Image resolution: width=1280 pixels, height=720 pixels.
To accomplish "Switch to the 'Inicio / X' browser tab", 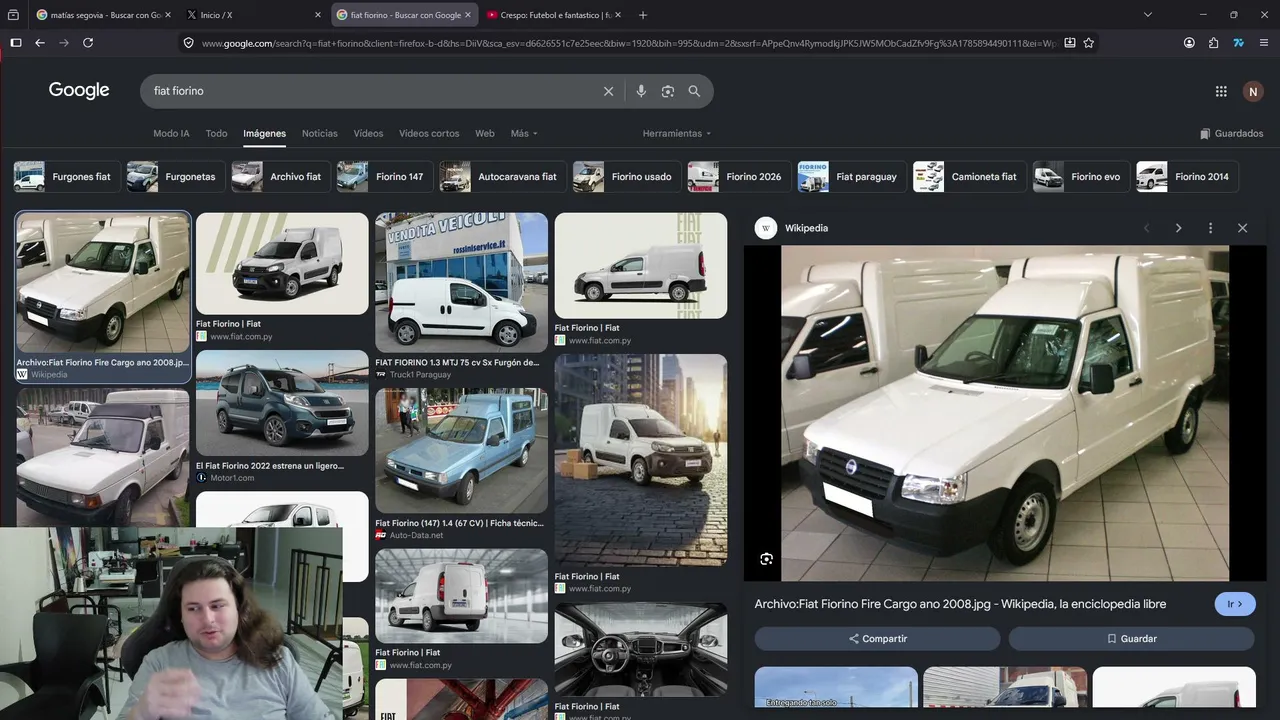I will point(254,15).
